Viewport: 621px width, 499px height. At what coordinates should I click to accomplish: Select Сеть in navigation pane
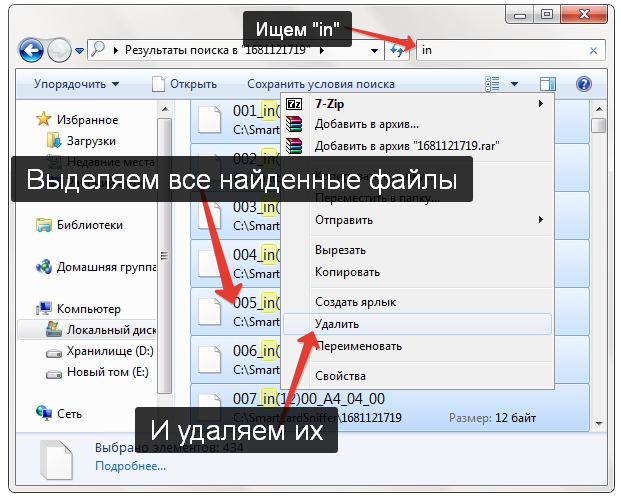tap(69, 414)
